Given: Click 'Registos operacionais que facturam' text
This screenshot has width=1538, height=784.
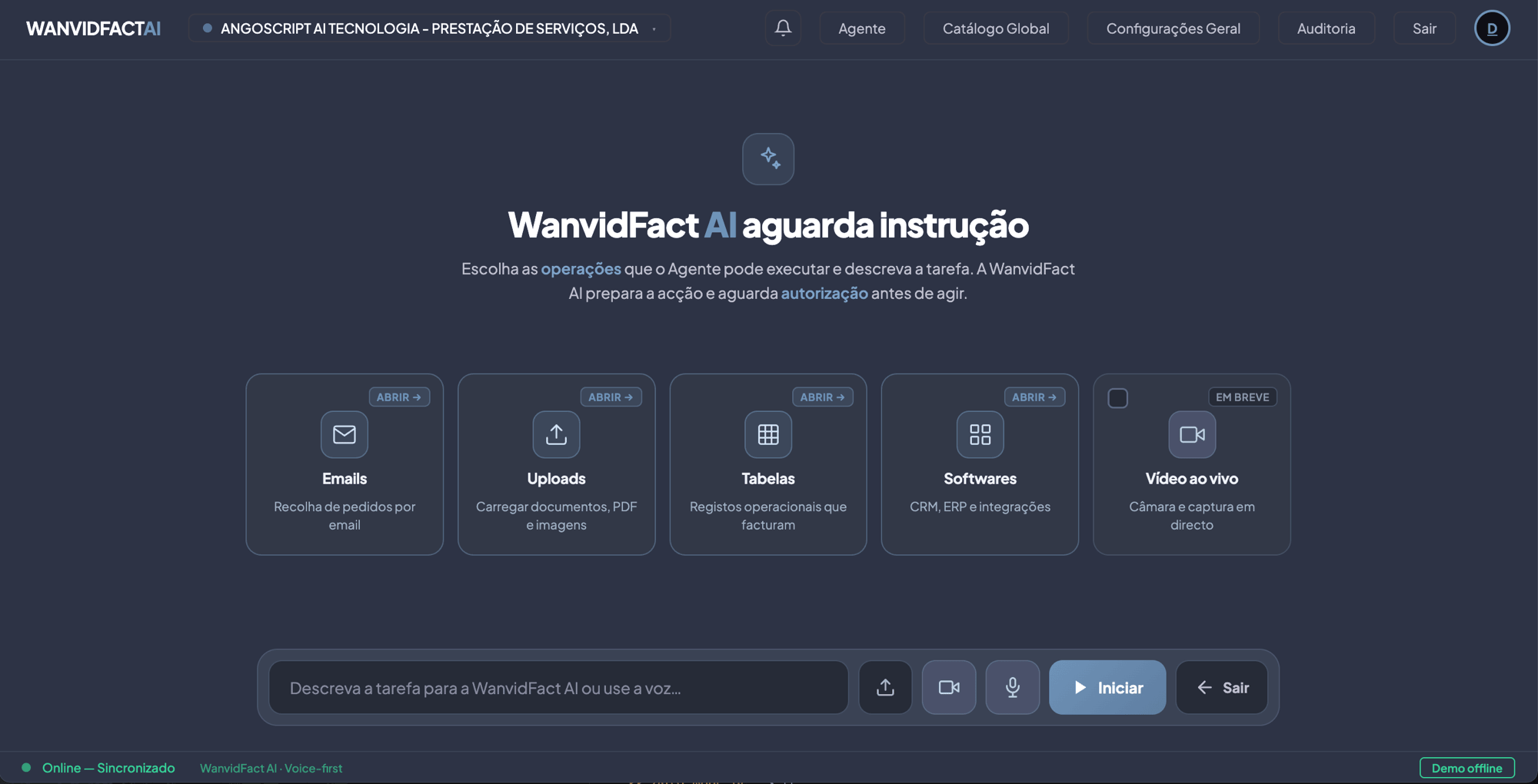Looking at the screenshot, I should (x=768, y=516).
